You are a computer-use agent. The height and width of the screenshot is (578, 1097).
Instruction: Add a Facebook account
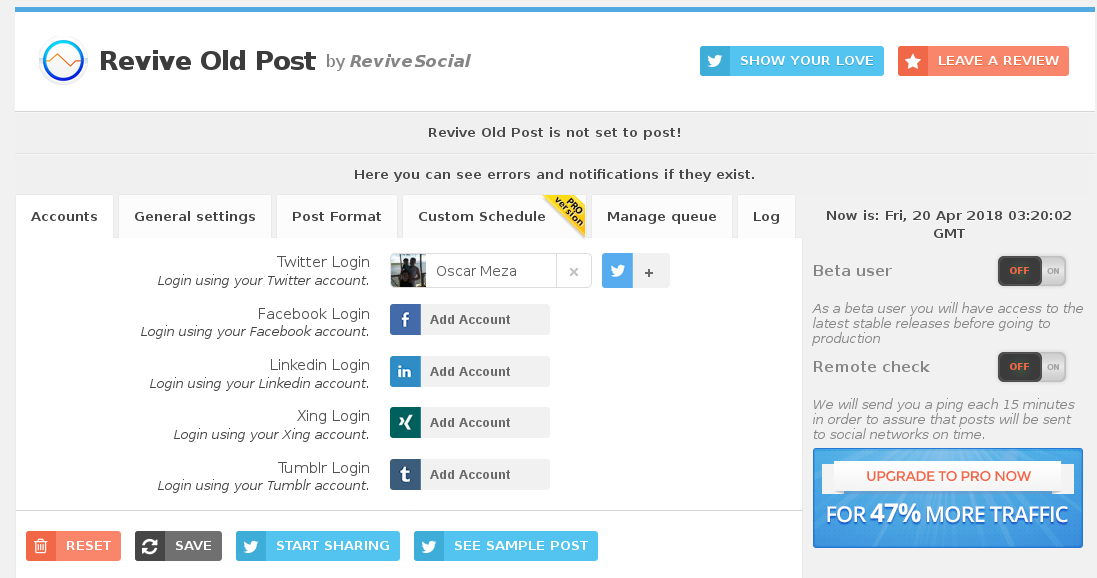pyautogui.click(x=470, y=320)
